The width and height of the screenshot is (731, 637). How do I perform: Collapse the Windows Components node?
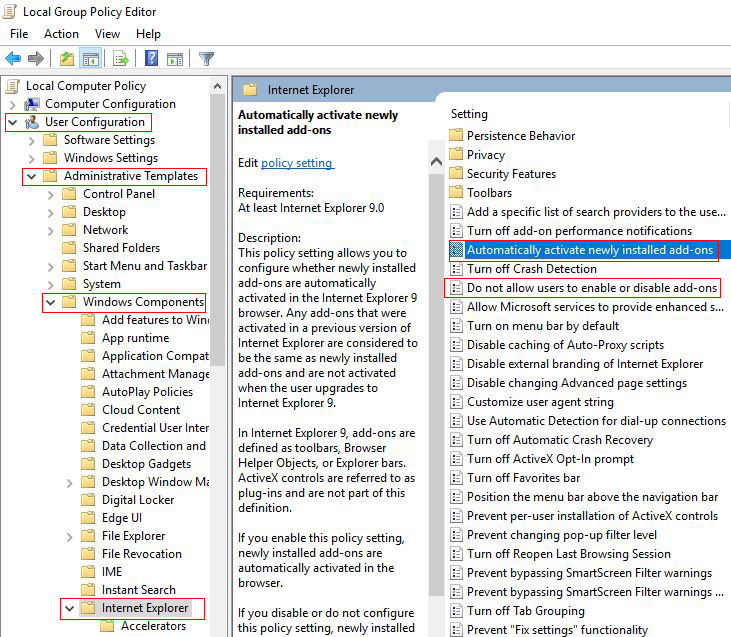tap(51, 302)
